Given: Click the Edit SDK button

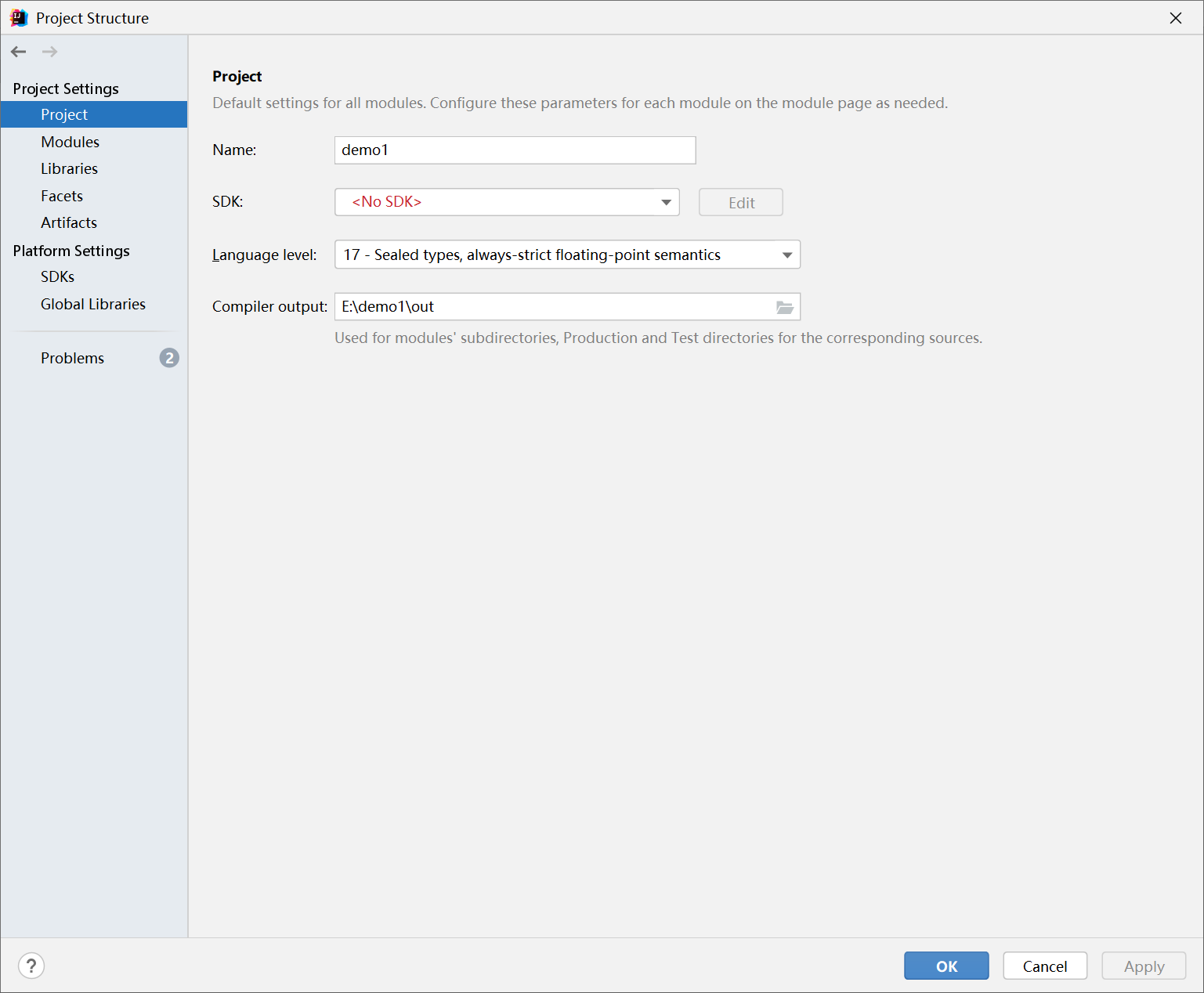Looking at the screenshot, I should point(741,202).
